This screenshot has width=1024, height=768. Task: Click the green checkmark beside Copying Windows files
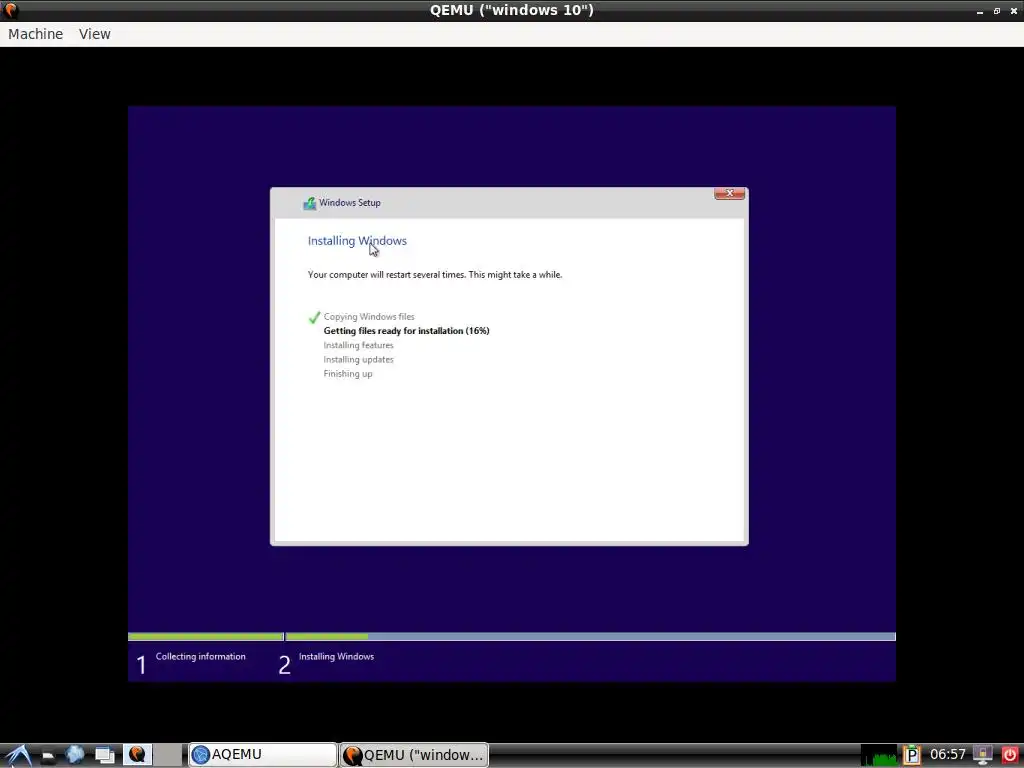tap(314, 317)
